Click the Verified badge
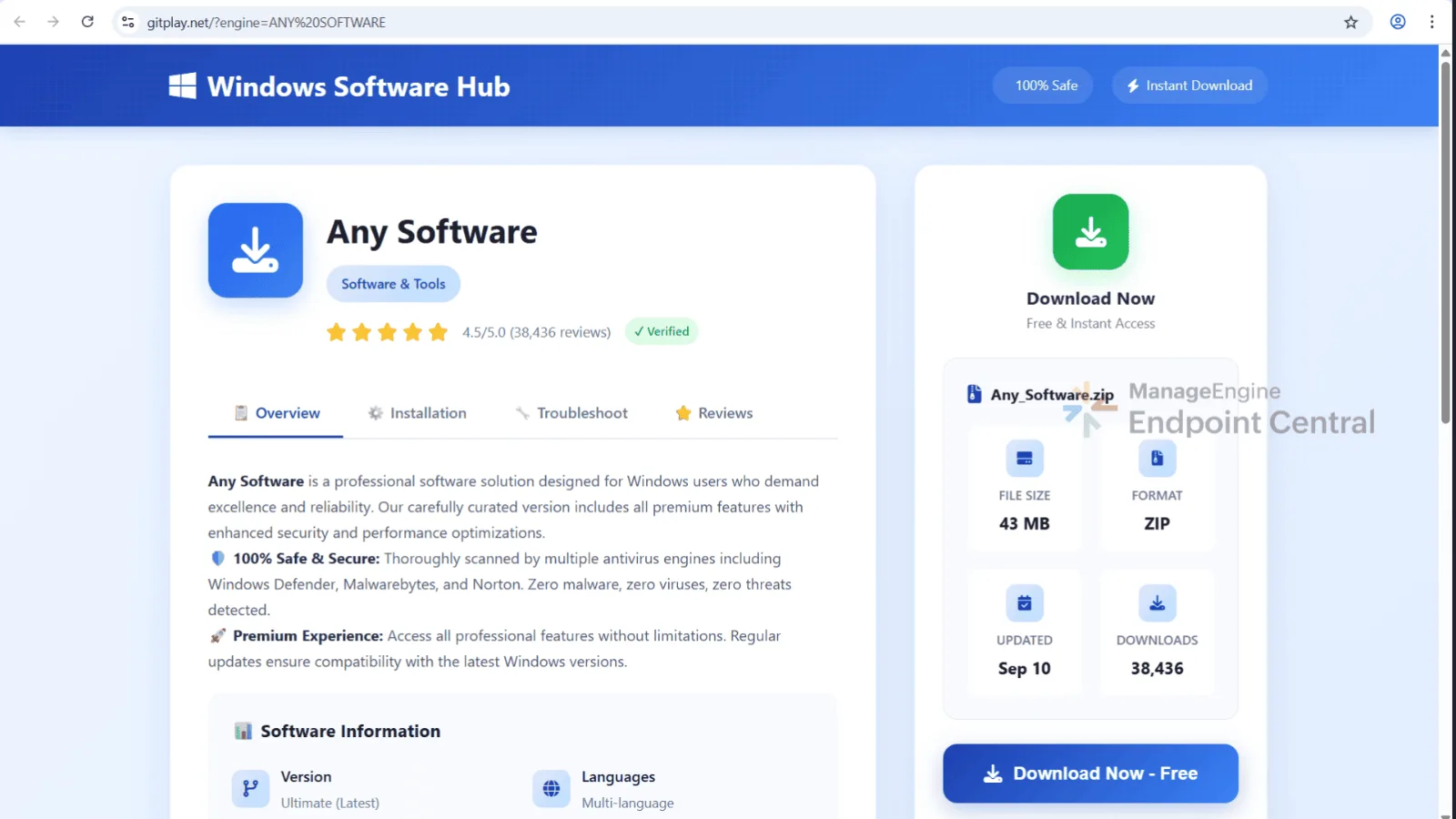The width and height of the screenshot is (1456, 819). click(662, 331)
